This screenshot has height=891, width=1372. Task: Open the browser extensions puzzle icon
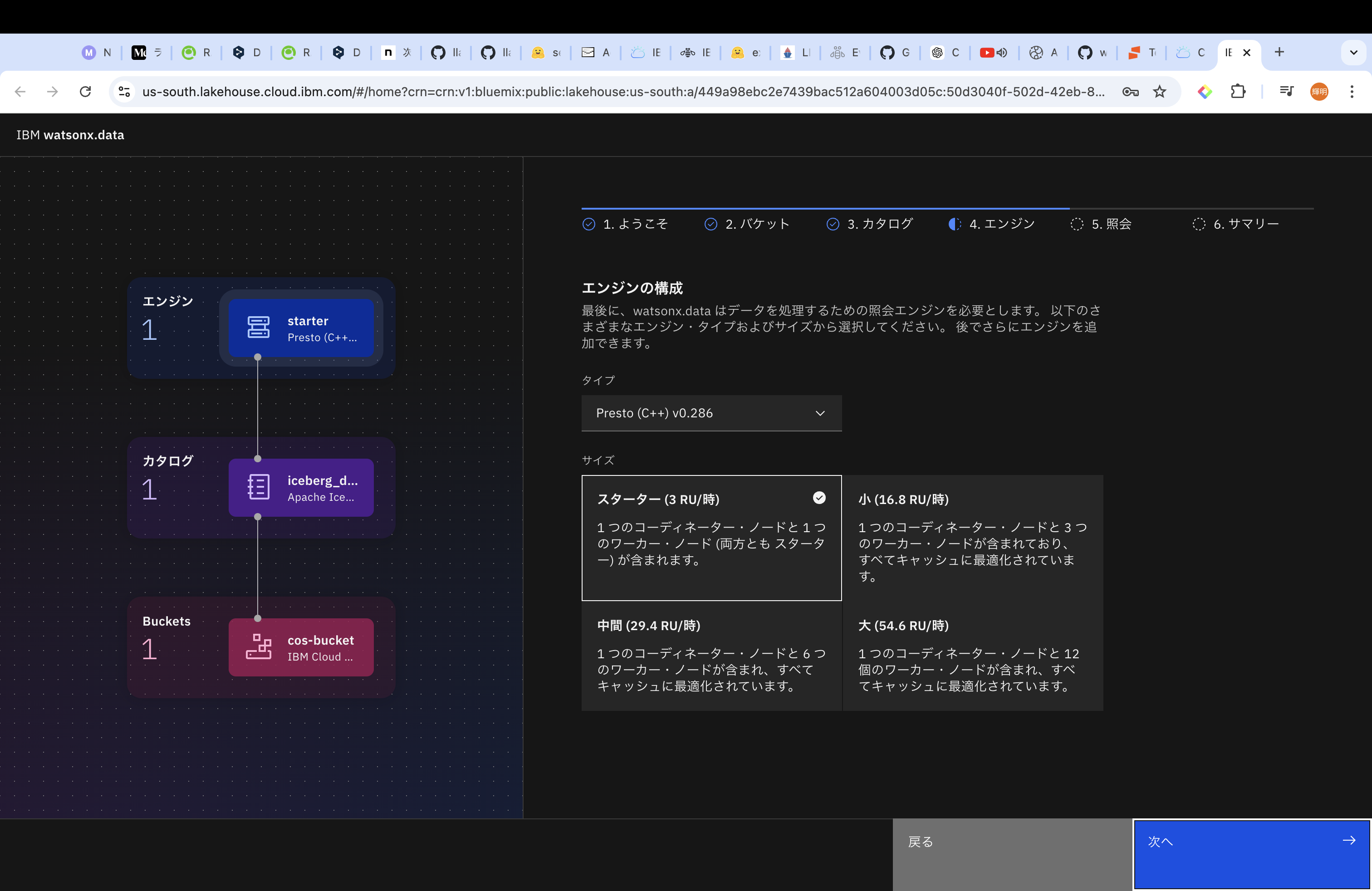(1239, 92)
